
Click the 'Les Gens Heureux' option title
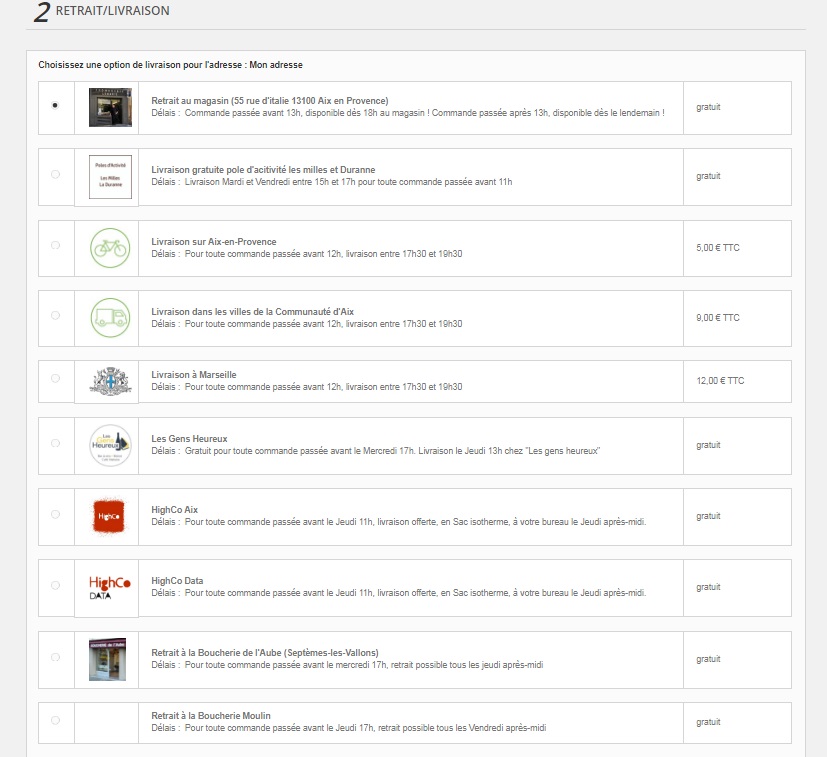click(x=189, y=438)
